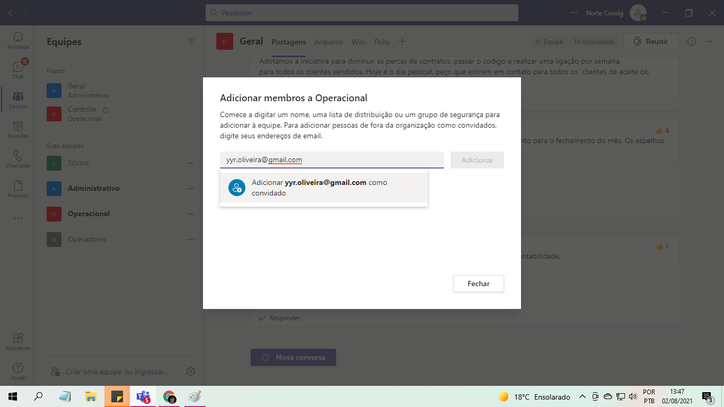
Task: Add a new tab with plus icon
Action: coord(402,42)
